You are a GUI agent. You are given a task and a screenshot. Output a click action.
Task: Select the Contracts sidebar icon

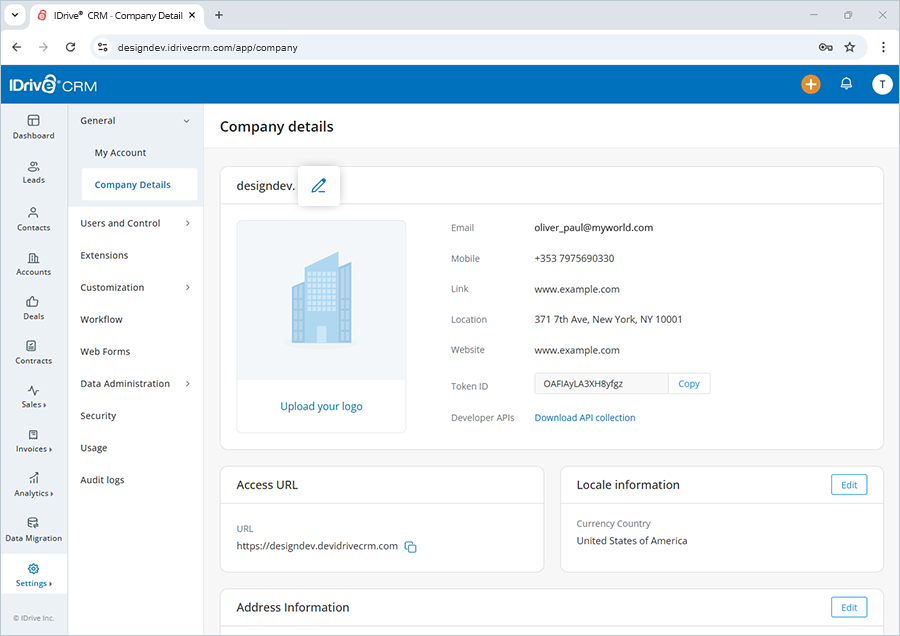33,353
